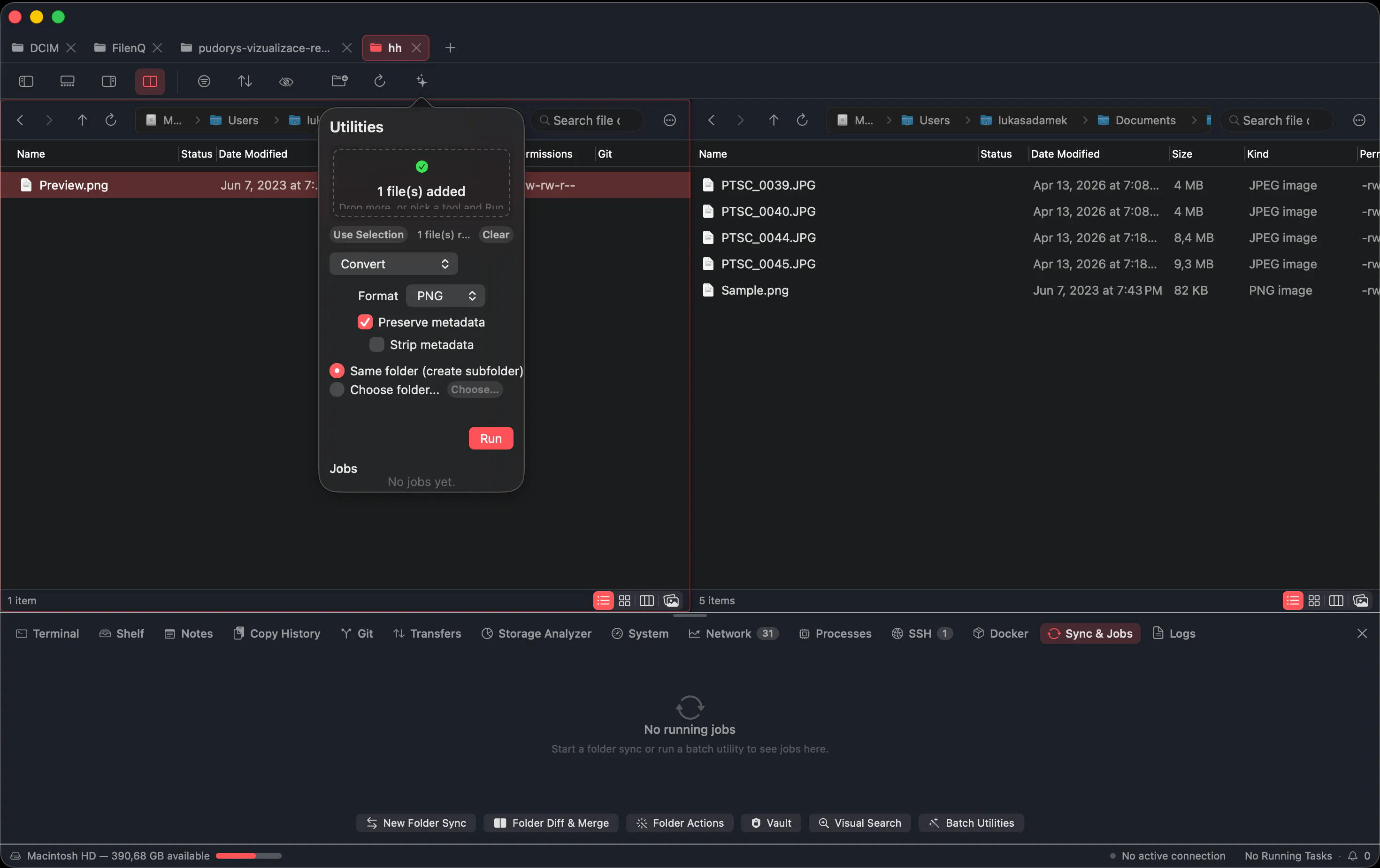Open the Convert tool dropdown
Image resolution: width=1380 pixels, height=868 pixels.
pyautogui.click(x=394, y=264)
